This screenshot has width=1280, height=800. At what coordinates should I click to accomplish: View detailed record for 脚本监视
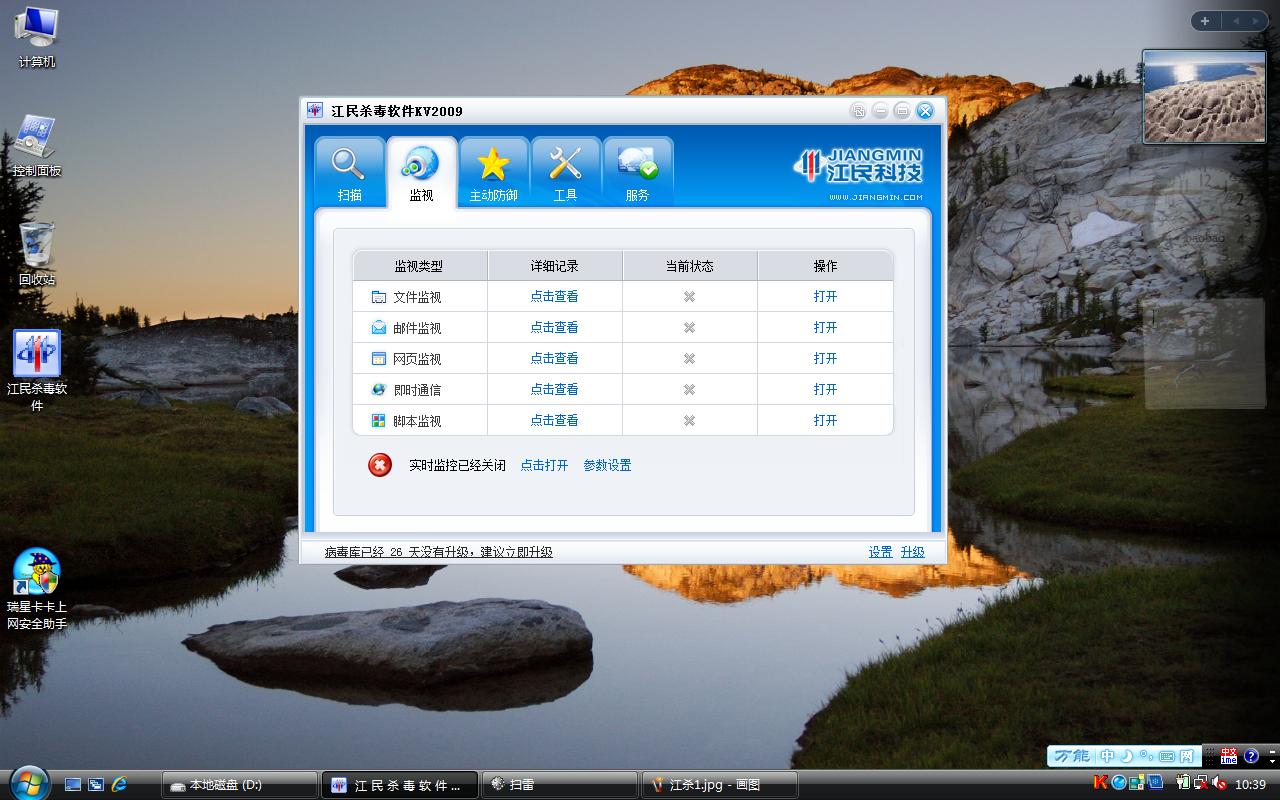[554, 420]
